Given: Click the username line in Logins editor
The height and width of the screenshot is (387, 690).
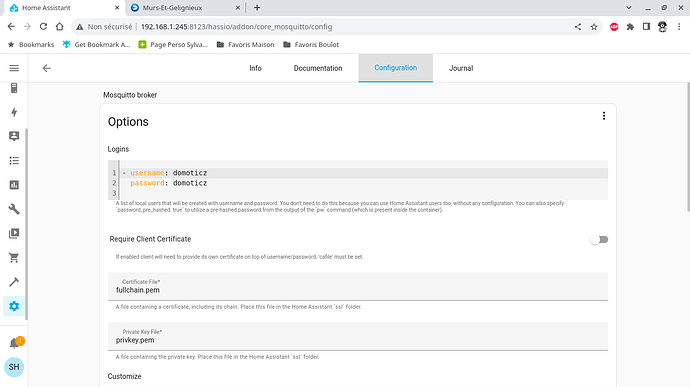Looking at the screenshot, I should pos(365,173).
